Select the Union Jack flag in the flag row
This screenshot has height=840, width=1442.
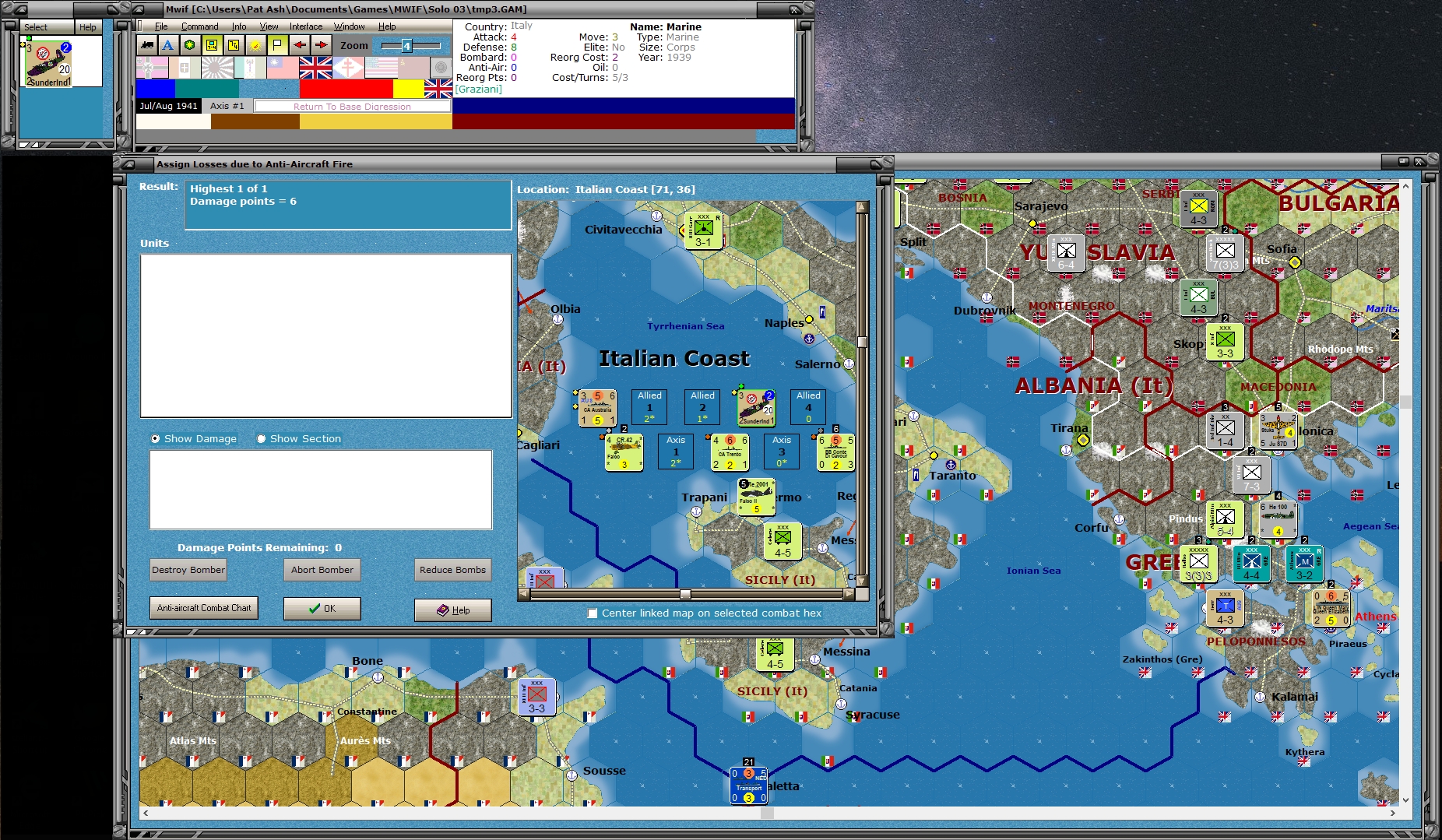315,68
